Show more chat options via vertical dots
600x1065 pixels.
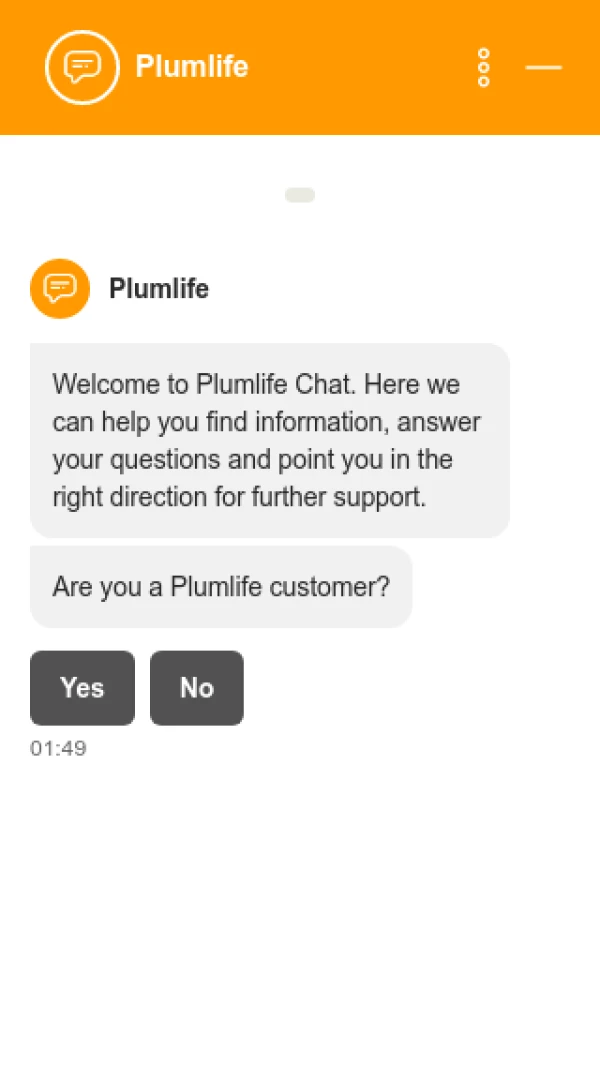(x=484, y=67)
